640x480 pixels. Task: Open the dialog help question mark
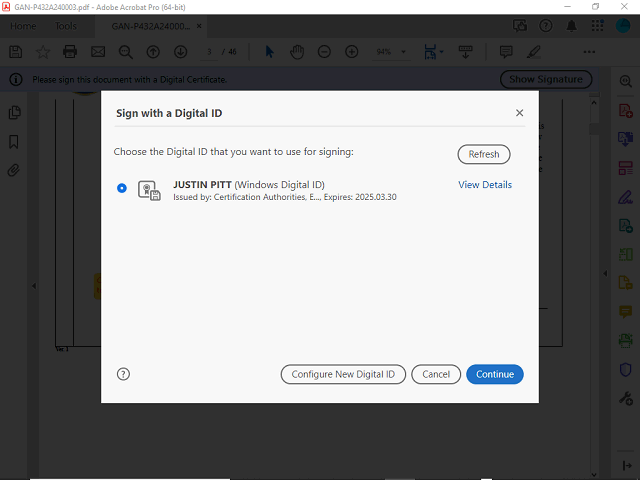point(123,374)
